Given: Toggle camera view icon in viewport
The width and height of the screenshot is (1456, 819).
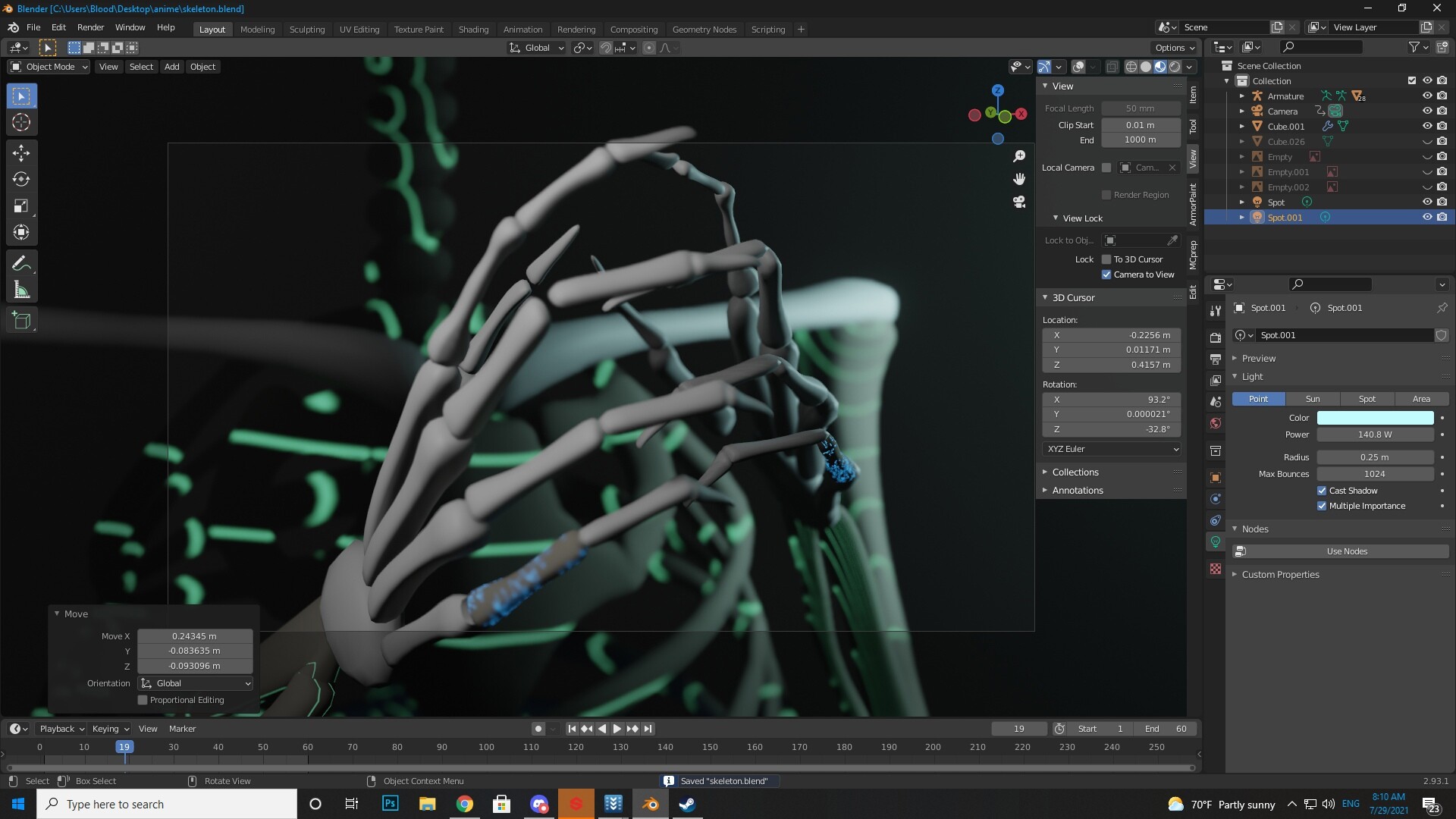Looking at the screenshot, I should click(1019, 202).
